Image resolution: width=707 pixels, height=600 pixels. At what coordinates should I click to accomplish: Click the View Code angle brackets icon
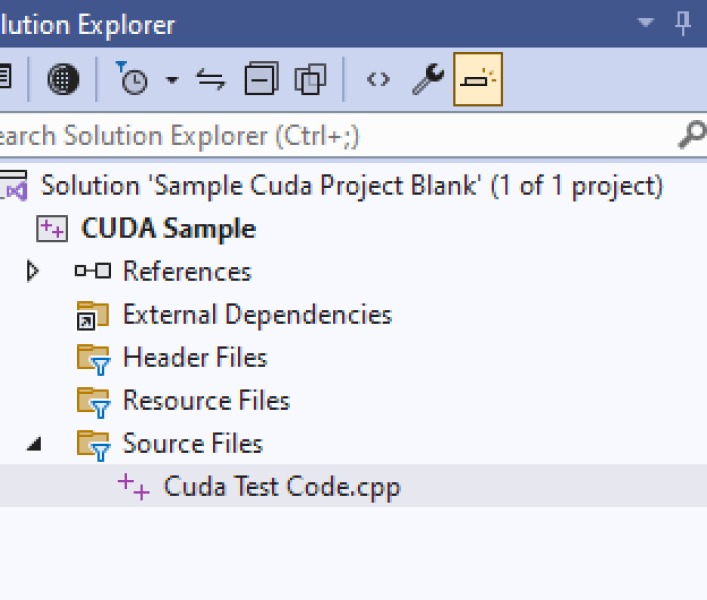[378, 80]
